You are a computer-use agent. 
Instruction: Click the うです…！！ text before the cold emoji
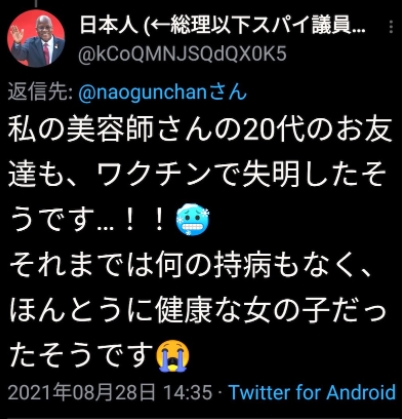[x=90, y=220]
